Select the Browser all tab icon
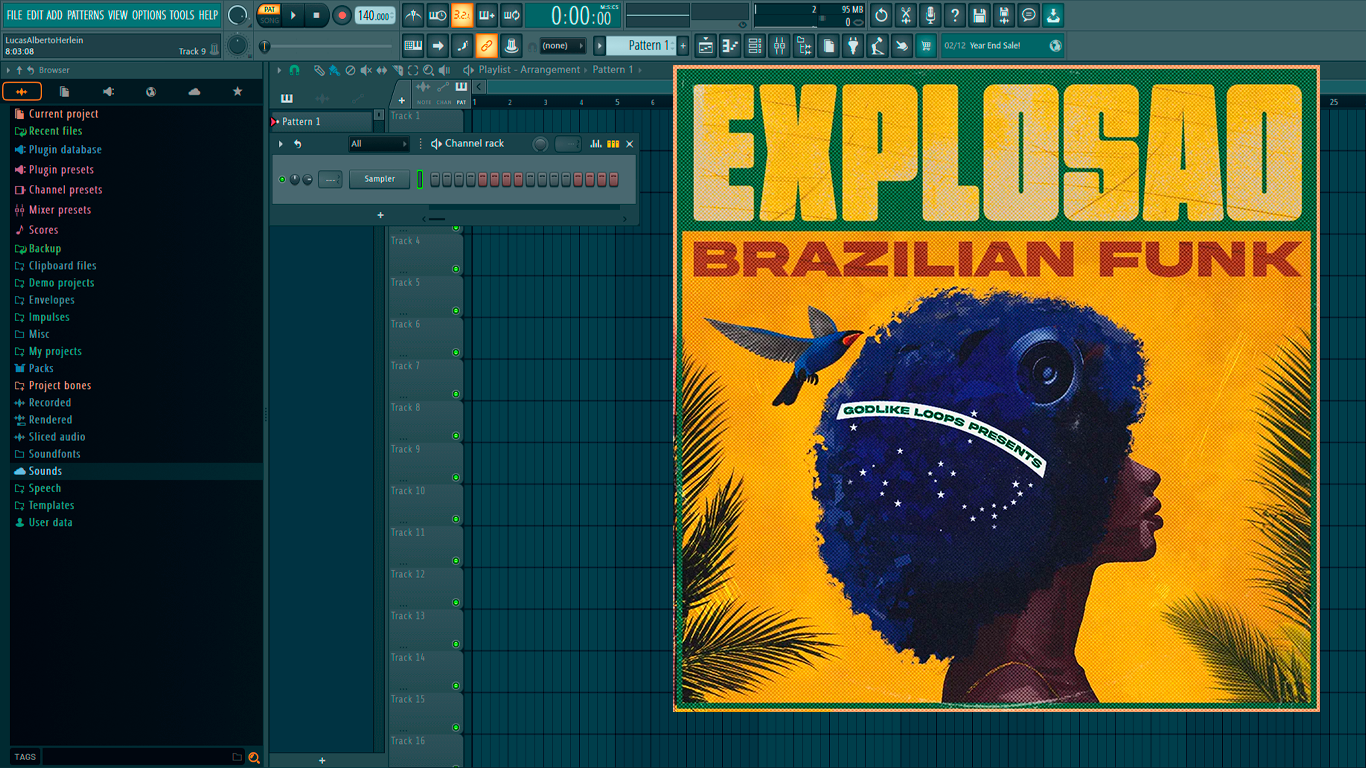 22,91
